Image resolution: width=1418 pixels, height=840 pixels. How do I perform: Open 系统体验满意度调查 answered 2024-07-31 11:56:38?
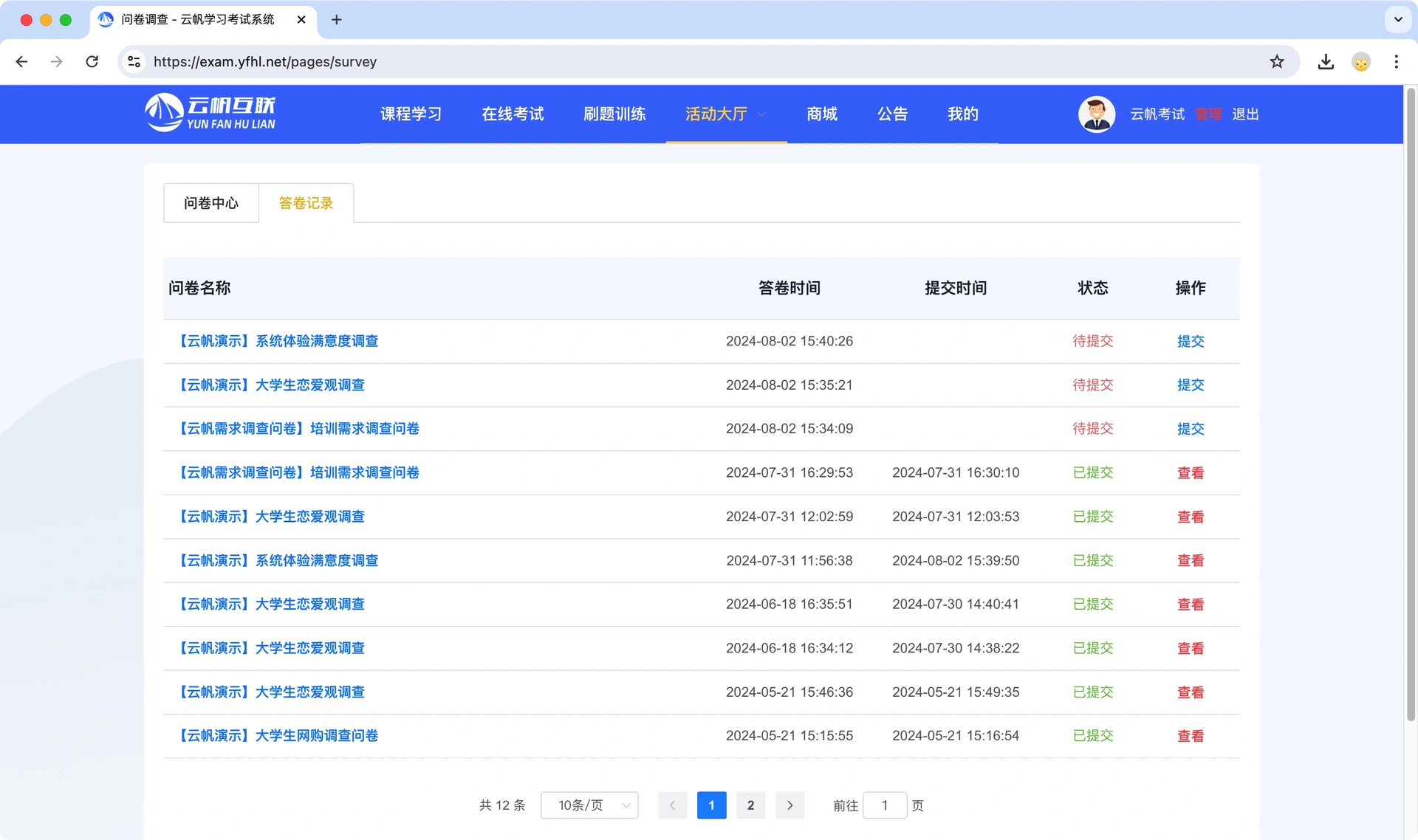click(x=277, y=561)
